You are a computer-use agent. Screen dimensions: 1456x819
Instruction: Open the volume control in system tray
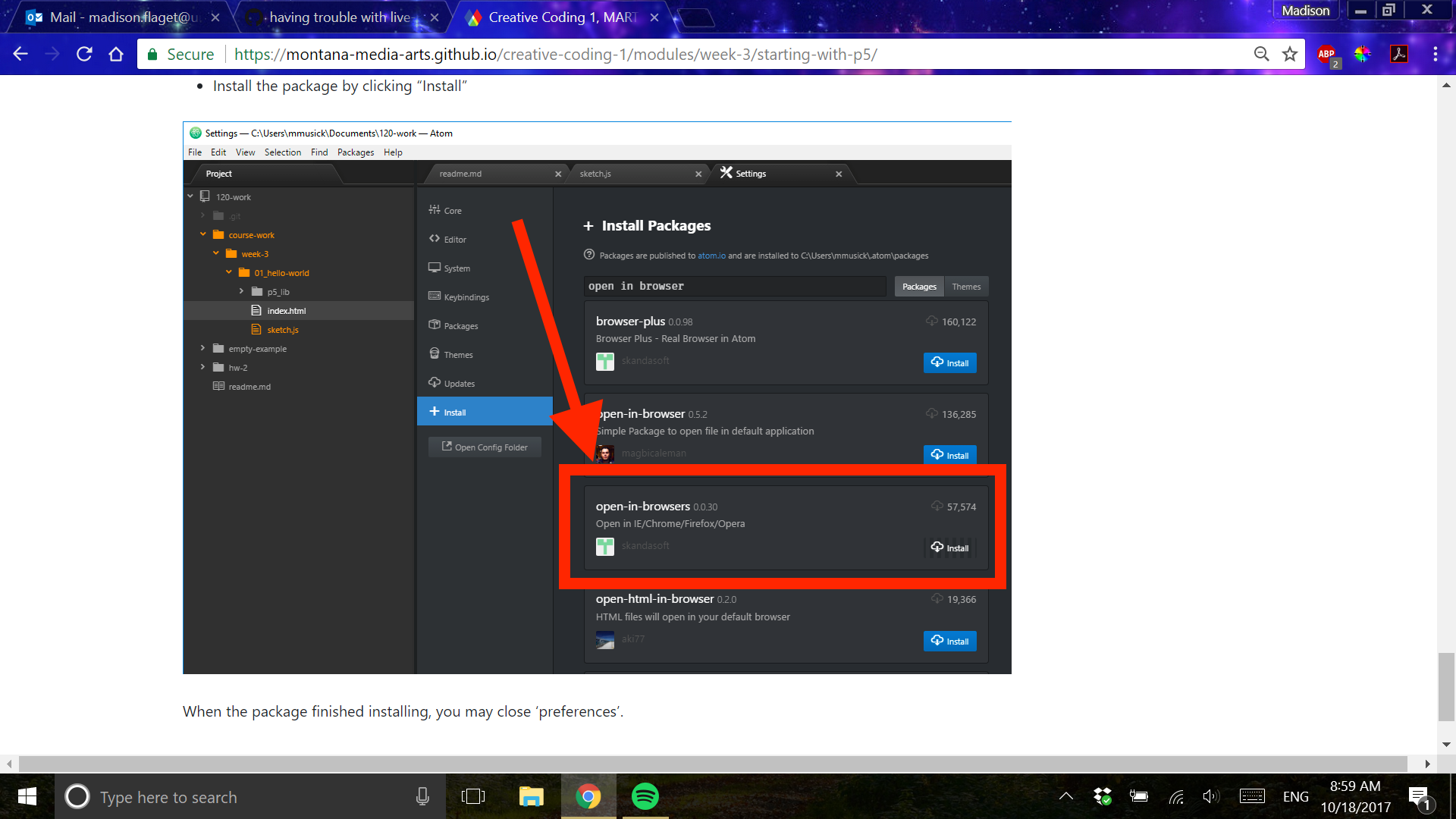click(1211, 796)
